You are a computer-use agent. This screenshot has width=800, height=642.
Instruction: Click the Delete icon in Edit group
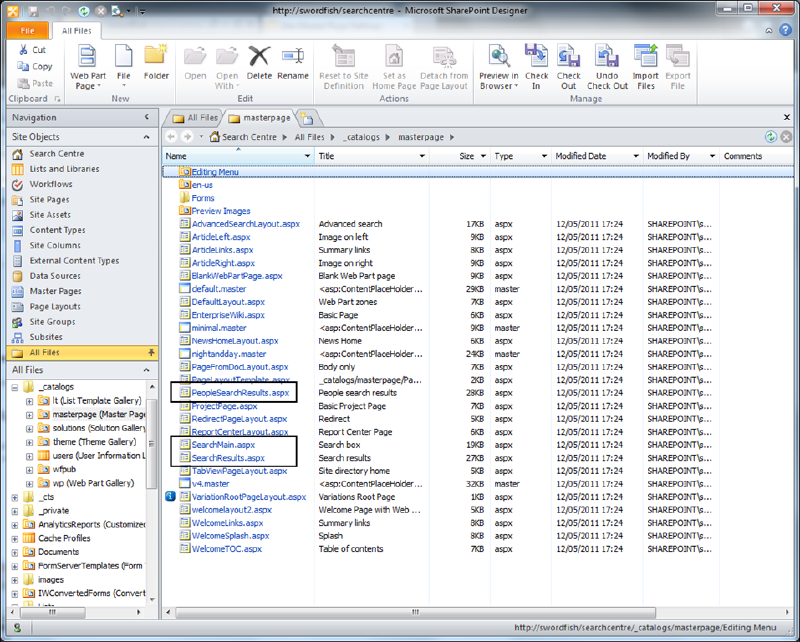click(x=259, y=56)
